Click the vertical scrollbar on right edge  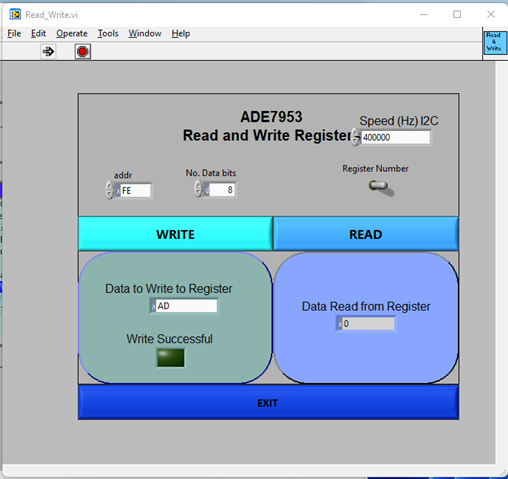501,262
